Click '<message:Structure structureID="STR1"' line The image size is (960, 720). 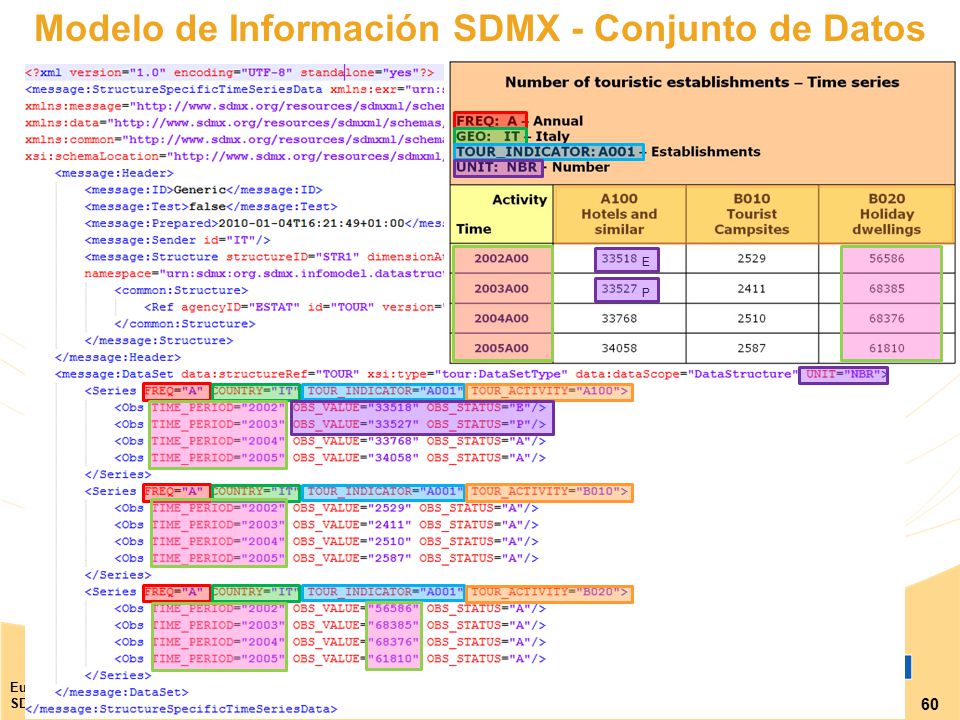(264, 257)
